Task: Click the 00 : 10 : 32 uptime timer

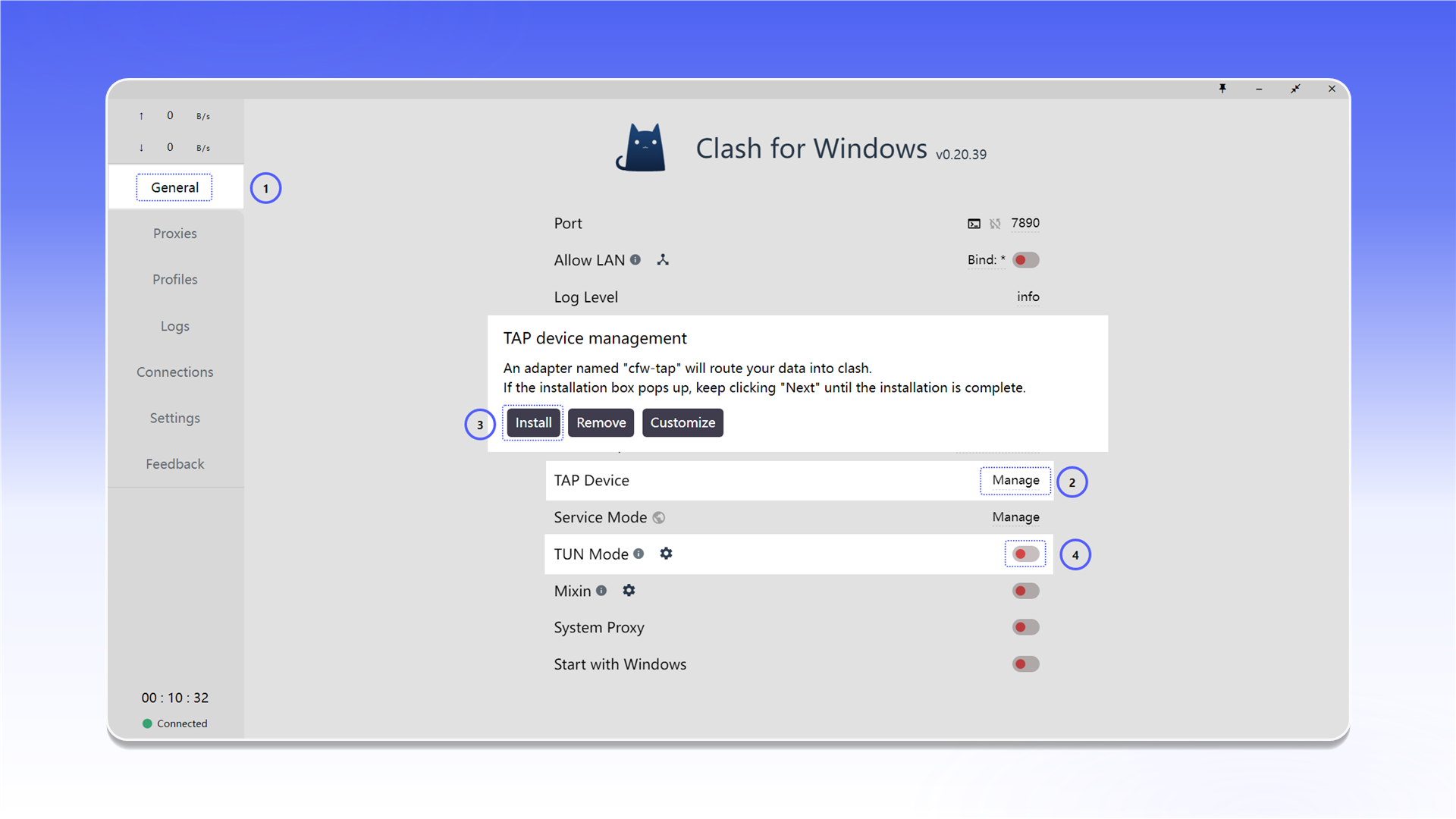Action: 175,698
